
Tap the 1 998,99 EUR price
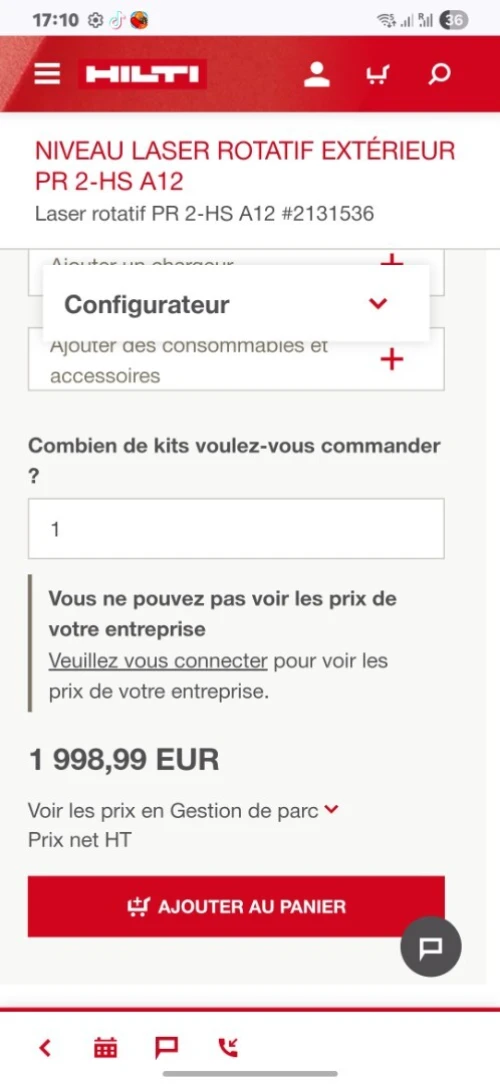[x=124, y=760]
